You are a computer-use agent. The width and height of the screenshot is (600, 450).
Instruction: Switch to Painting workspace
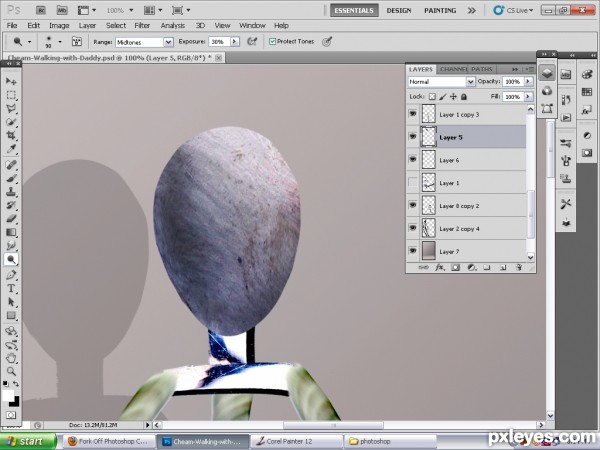(440, 10)
